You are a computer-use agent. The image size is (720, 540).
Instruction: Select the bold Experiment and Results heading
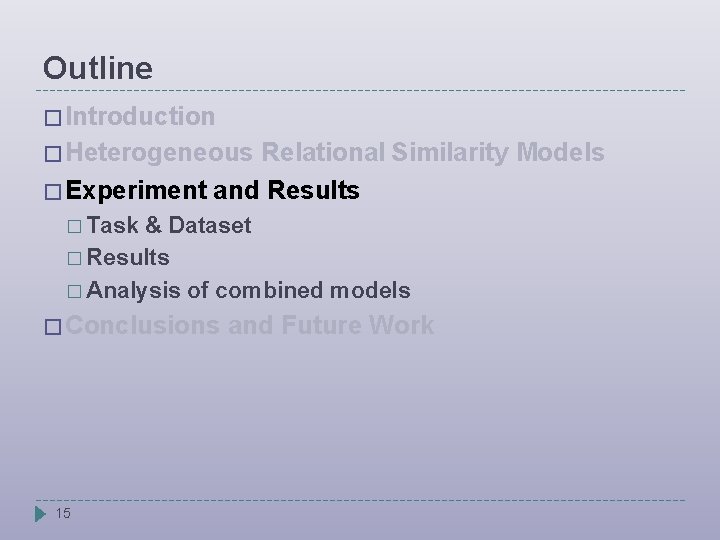[x=214, y=189]
